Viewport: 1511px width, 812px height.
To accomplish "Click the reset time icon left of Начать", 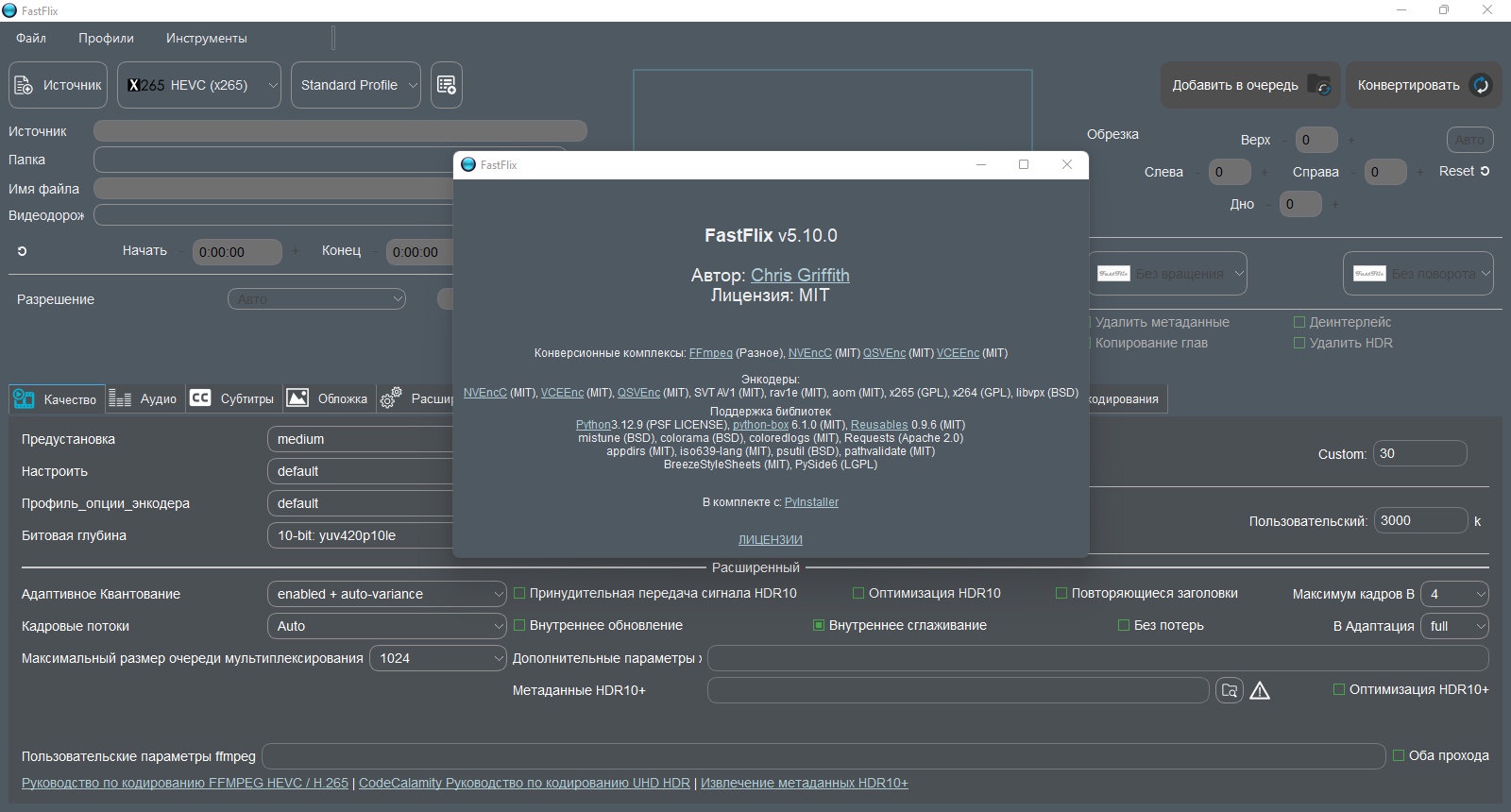I will click(23, 251).
